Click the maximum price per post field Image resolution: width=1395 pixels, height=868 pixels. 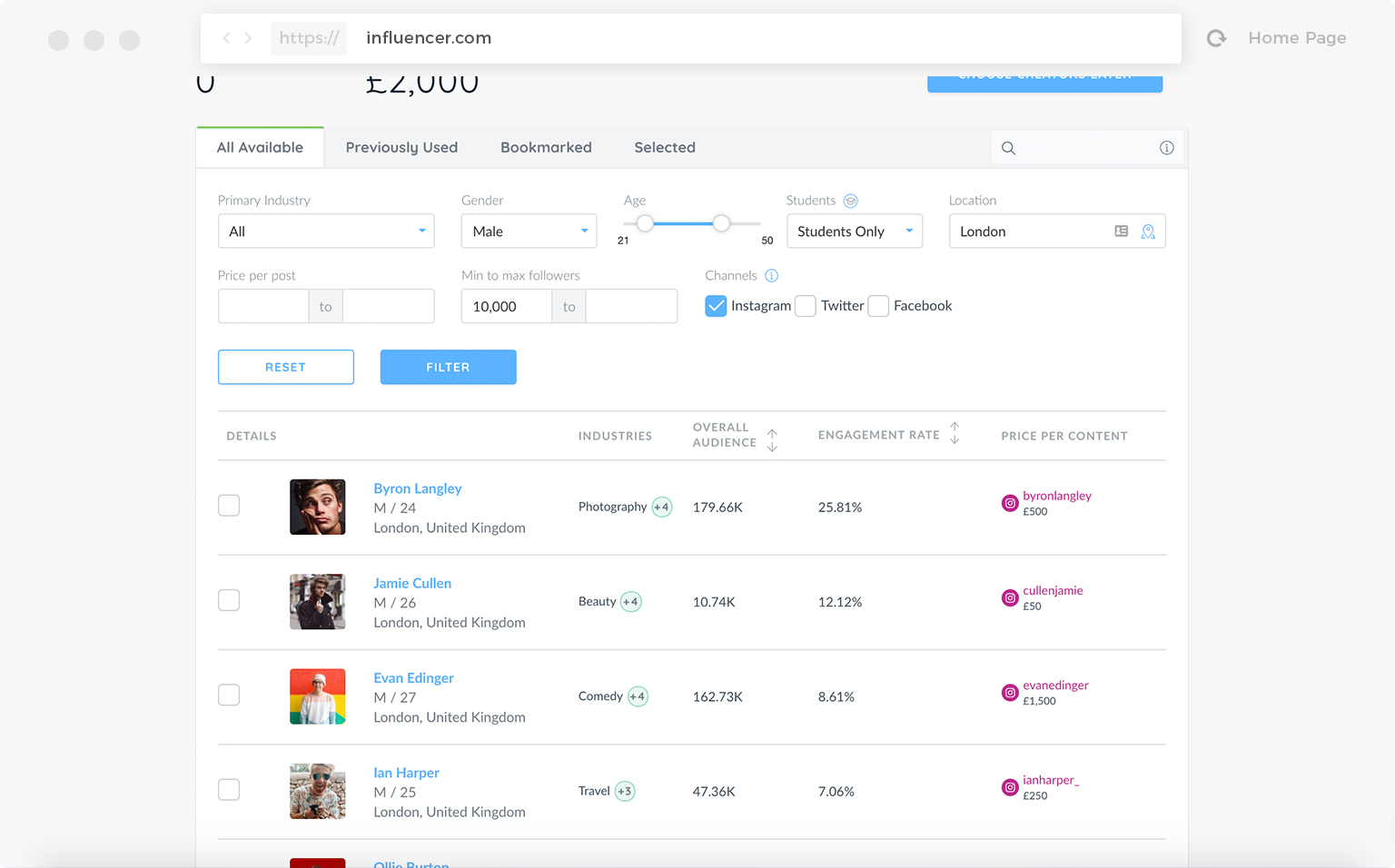tap(389, 307)
